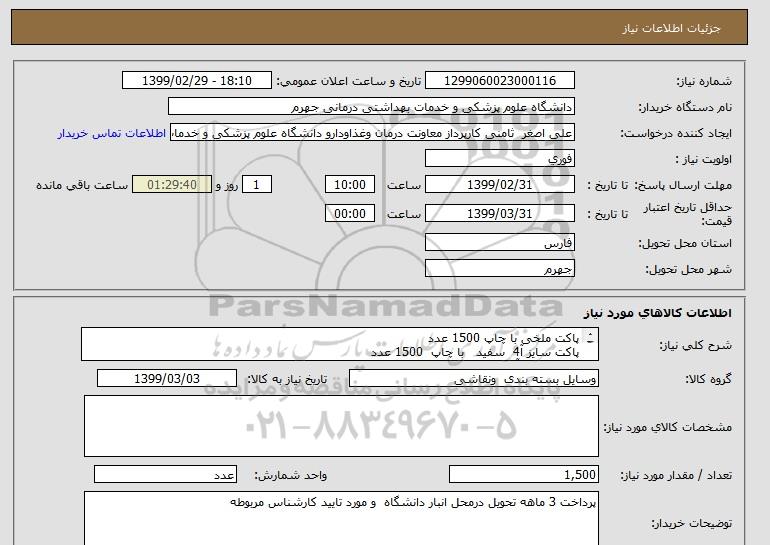
Task: Click the buyer notes text area پرداخت 3 ماهه
Action: tap(341, 518)
